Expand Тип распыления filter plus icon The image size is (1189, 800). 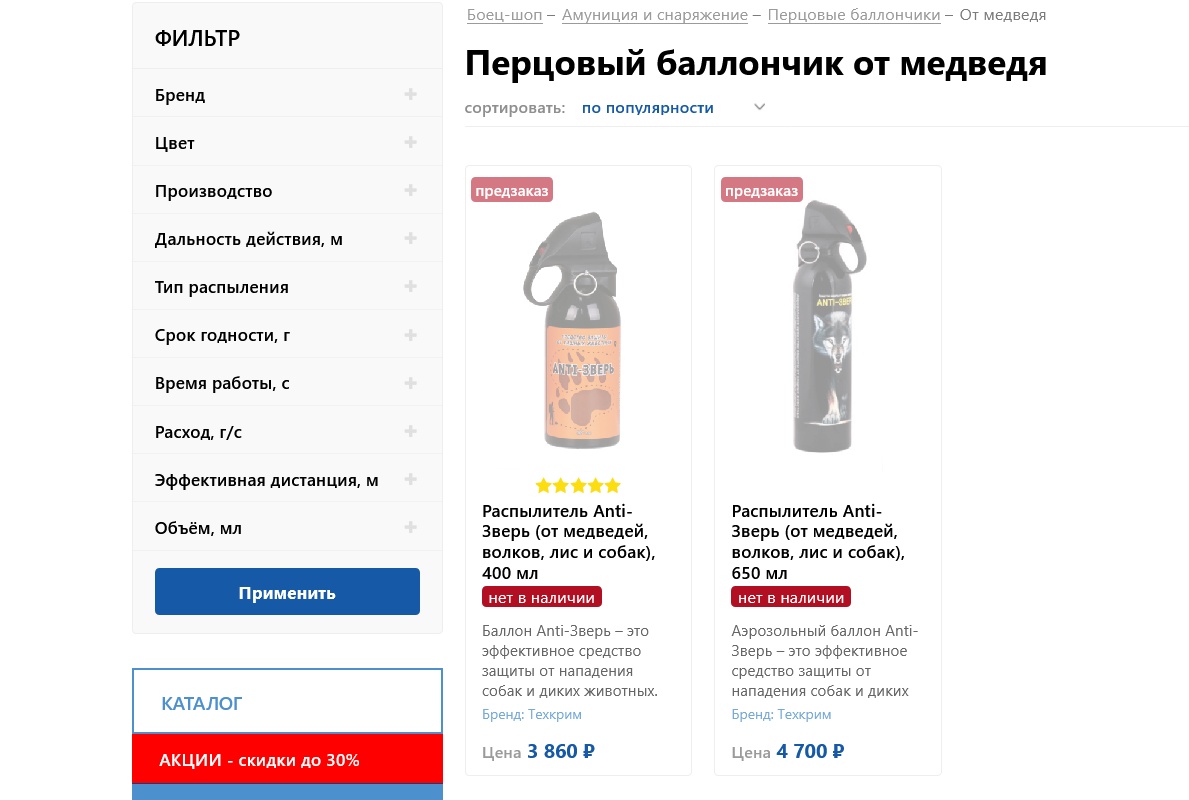click(x=410, y=286)
